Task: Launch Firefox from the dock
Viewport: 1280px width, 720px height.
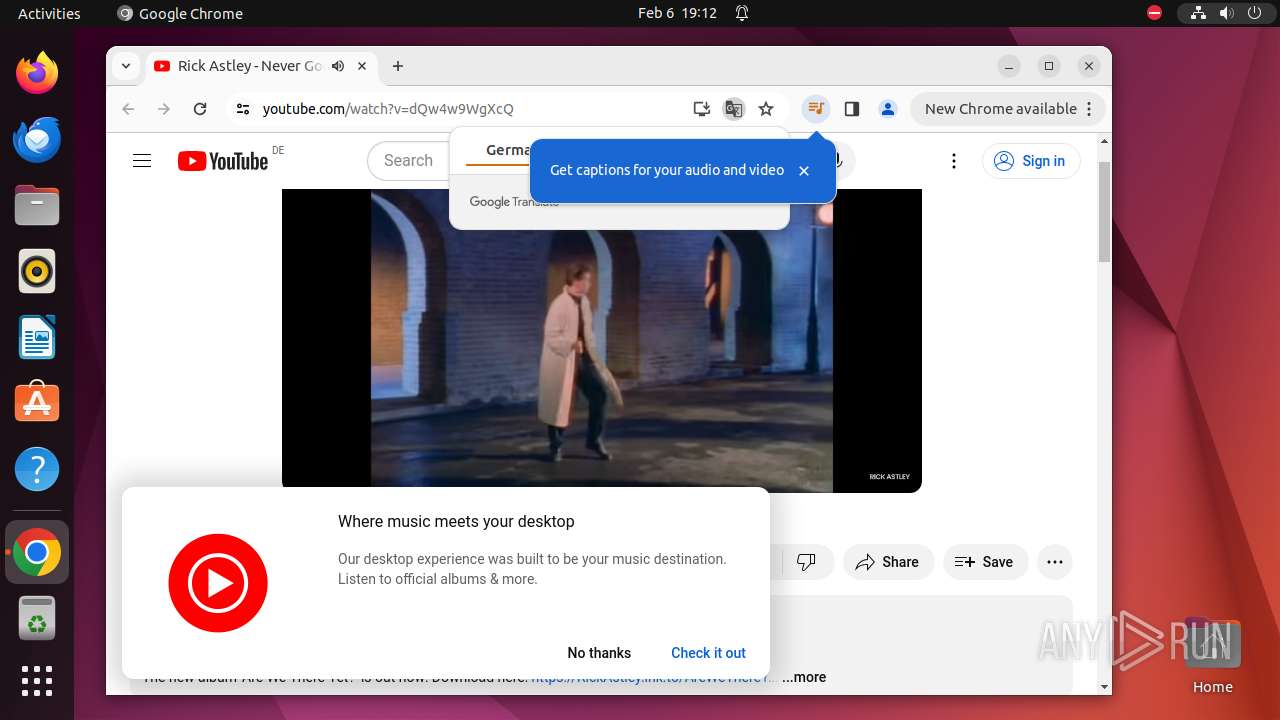Action: pos(37,73)
